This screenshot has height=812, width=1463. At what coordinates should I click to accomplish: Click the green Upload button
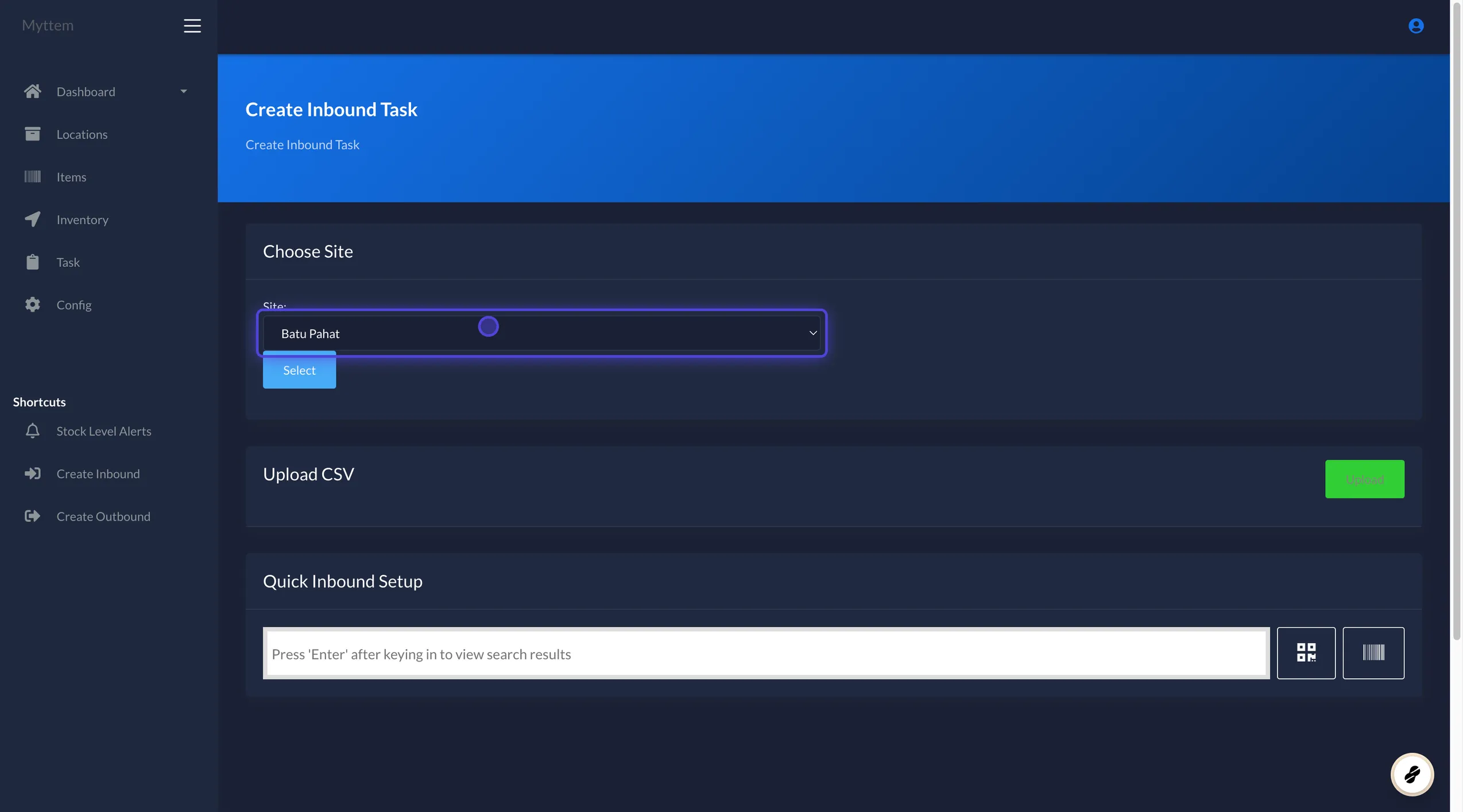pos(1364,479)
